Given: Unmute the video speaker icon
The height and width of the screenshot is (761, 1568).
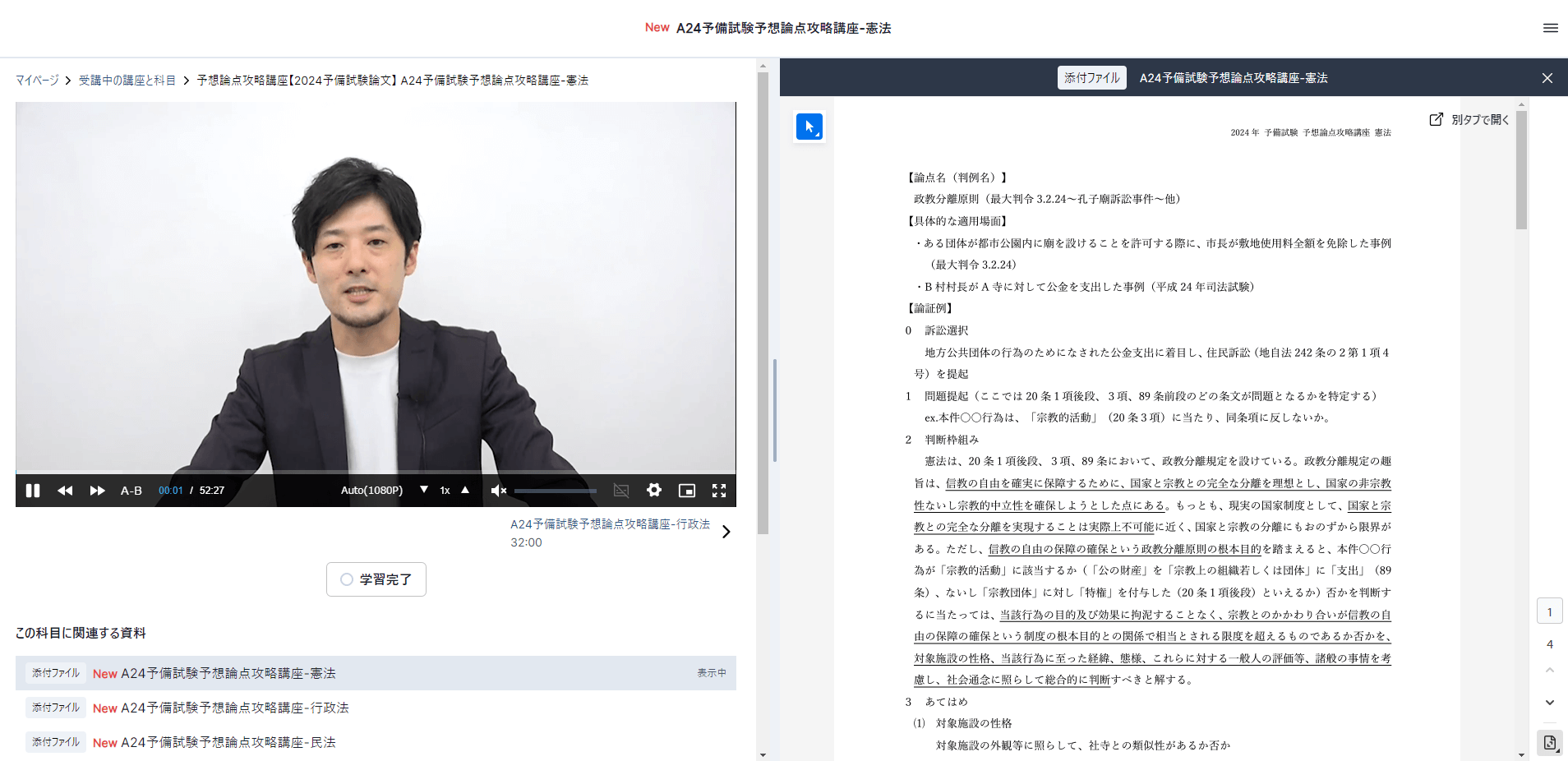Looking at the screenshot, I should coord(498,491).
